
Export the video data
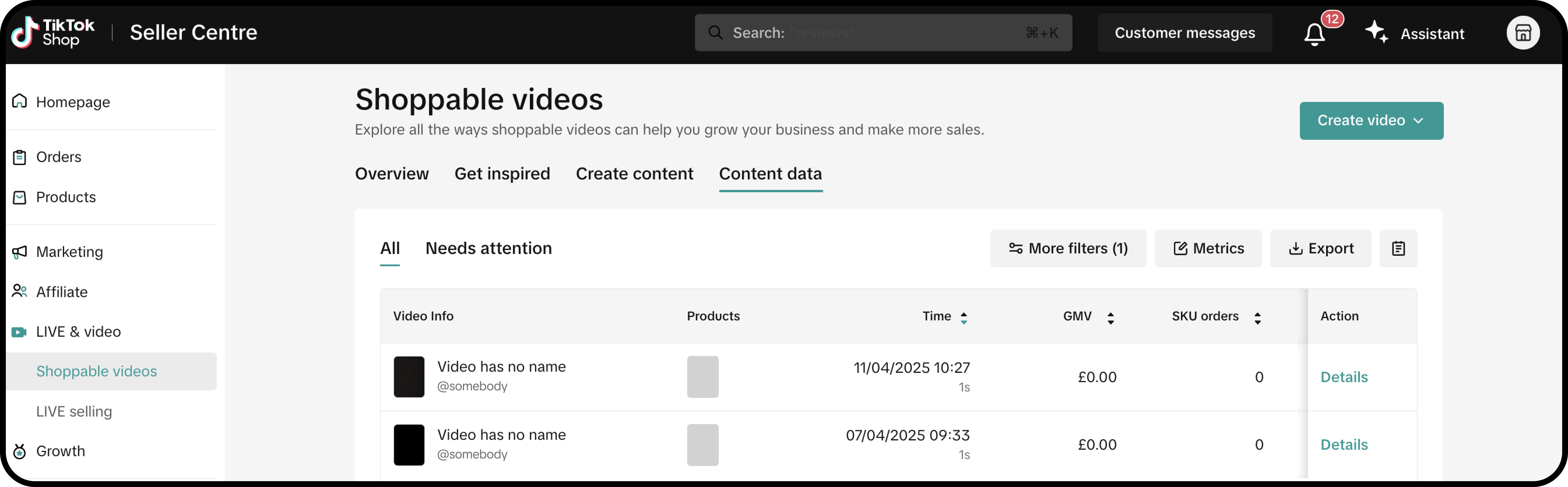[1320, 248]
